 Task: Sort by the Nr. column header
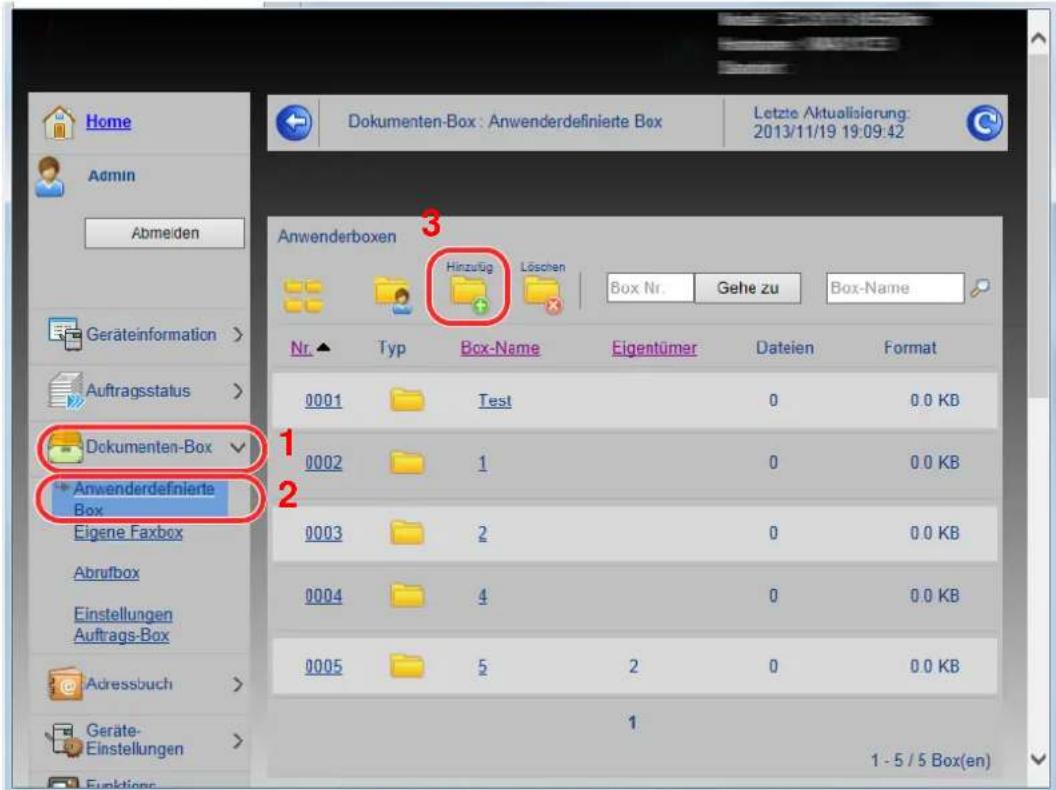[x=302, y=348]
